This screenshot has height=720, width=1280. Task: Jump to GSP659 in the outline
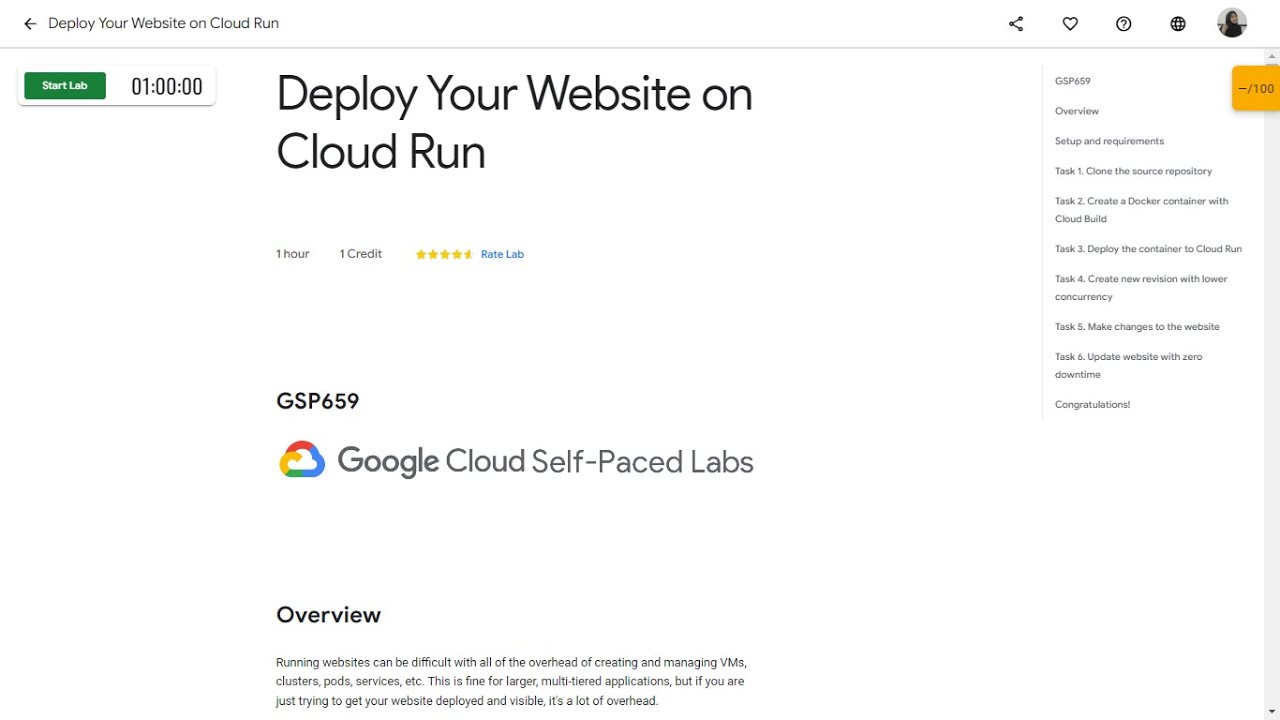pyautogui.click(x=1072, y=81)
